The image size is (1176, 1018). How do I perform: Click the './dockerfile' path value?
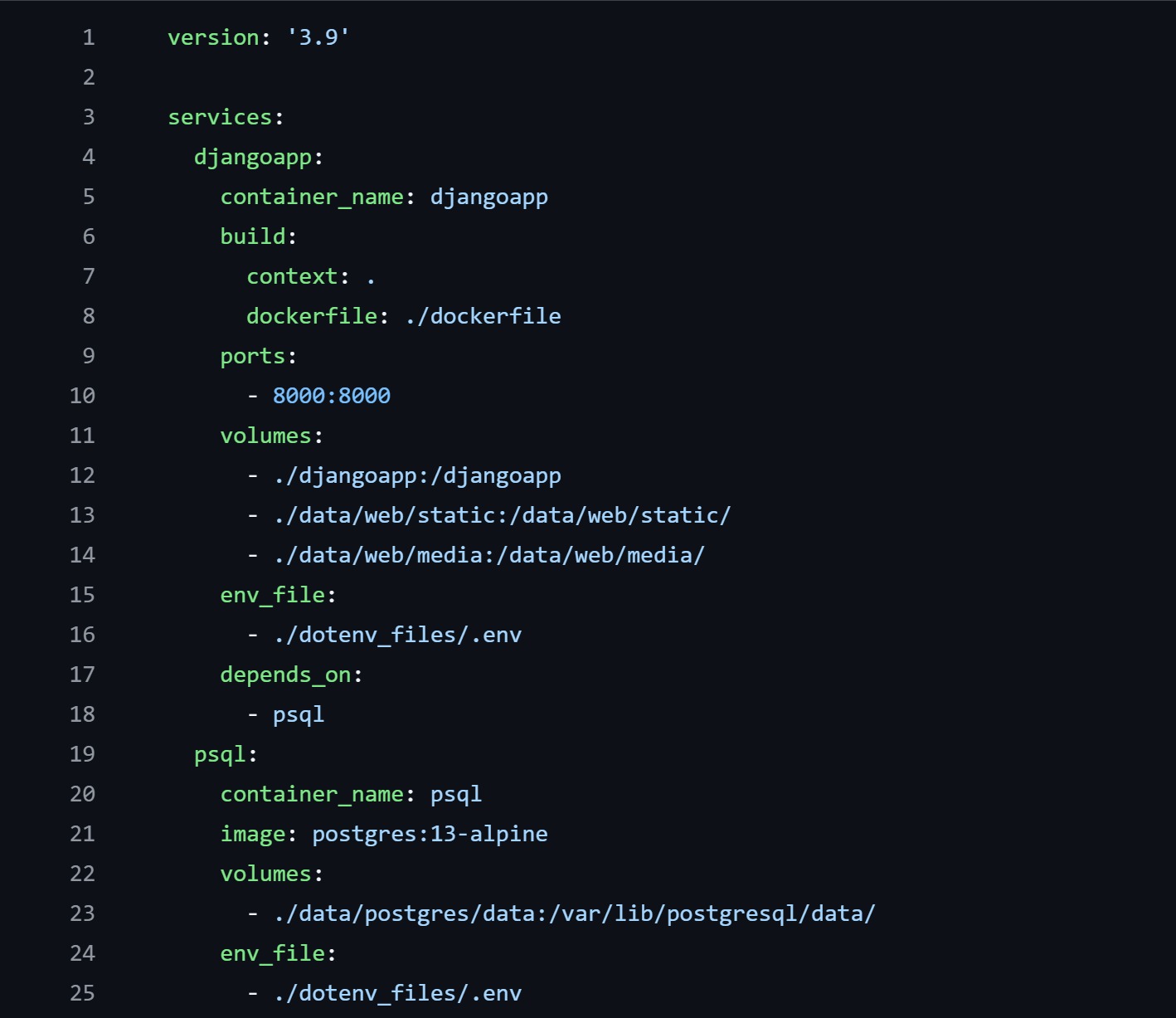pyautogui.click(x=483, y=316)
